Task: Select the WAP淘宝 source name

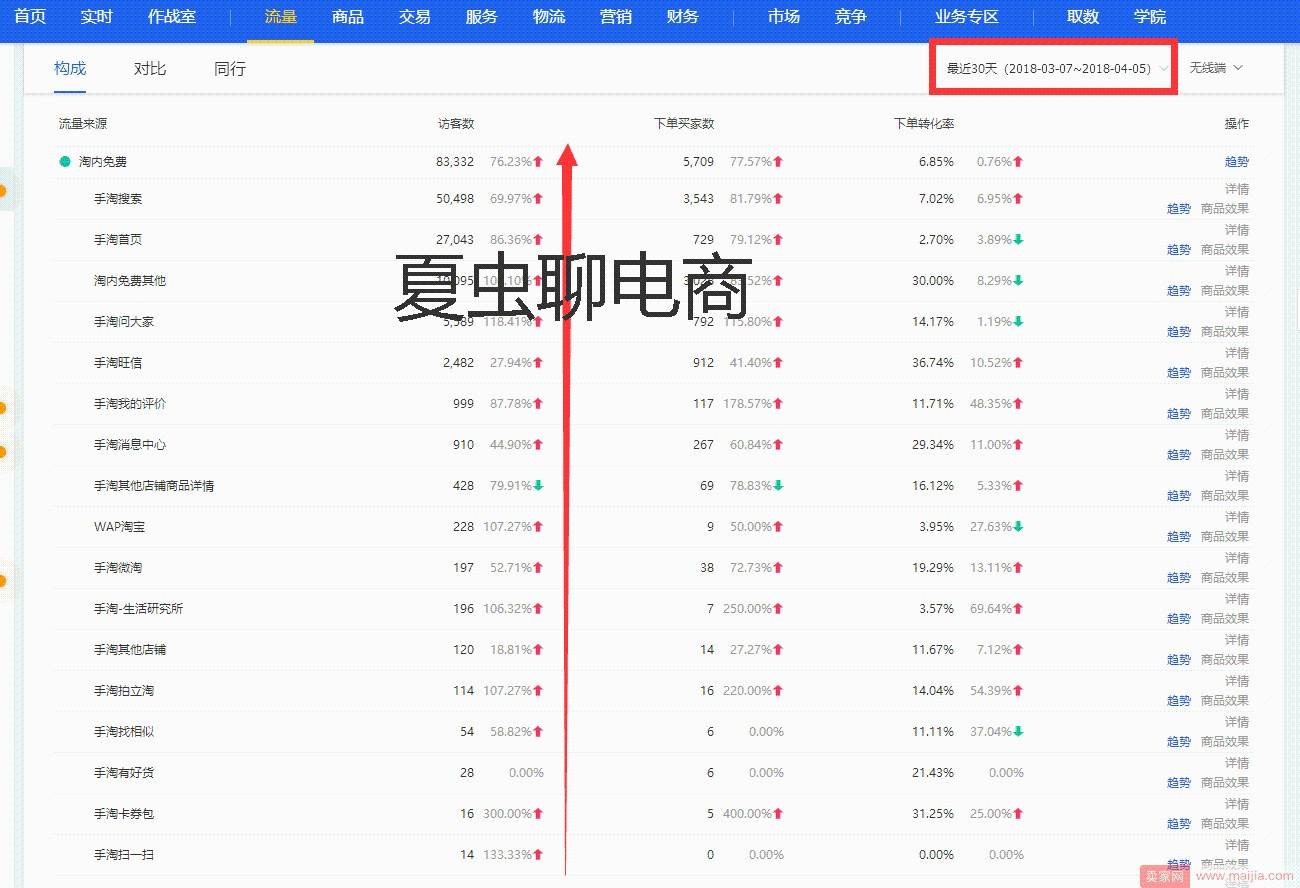Action: coord(120,527)
